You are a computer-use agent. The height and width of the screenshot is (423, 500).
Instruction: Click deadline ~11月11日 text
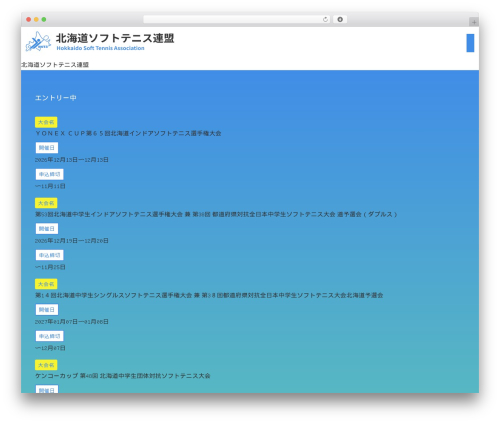point(50,186)
